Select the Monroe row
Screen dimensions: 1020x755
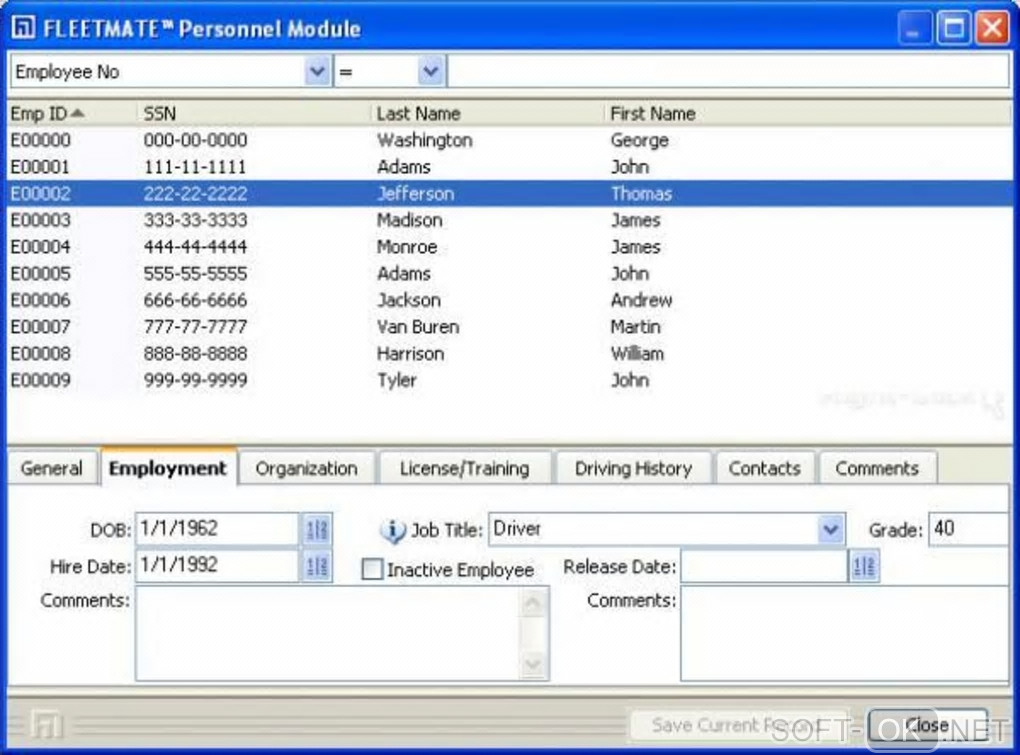(509, 247)
